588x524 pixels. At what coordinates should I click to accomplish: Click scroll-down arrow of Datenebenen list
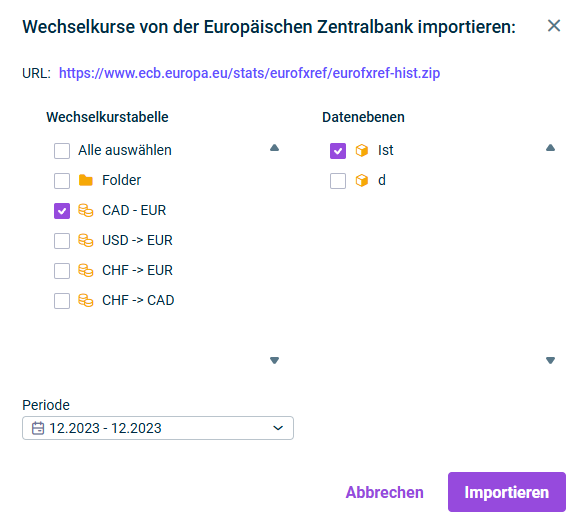point(550,360)
